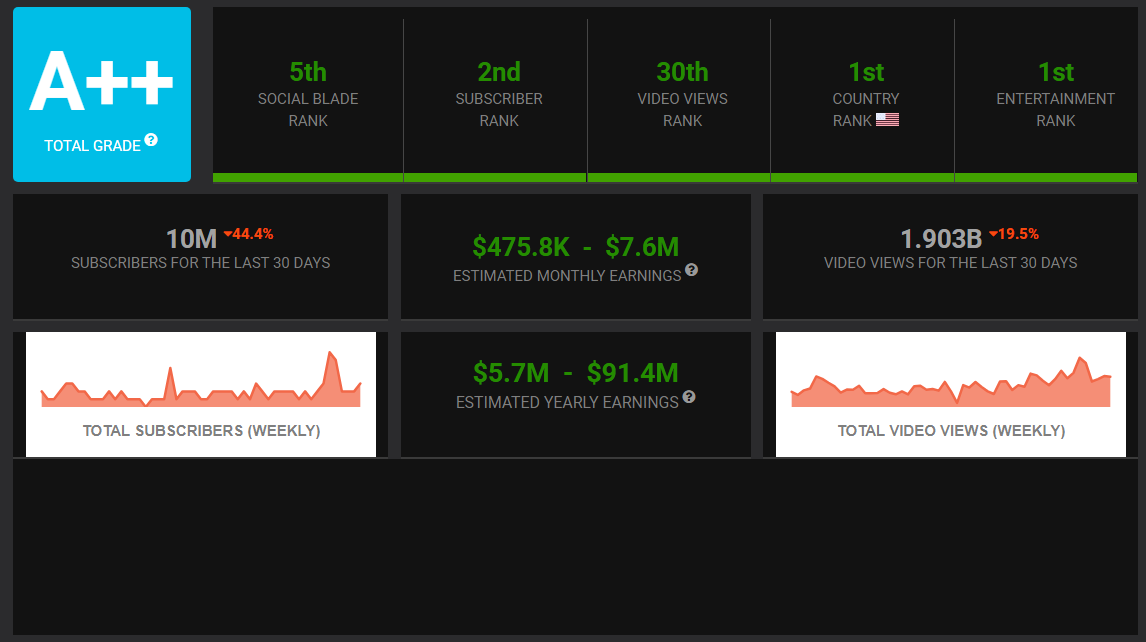This screenshot has height=642, width=1146.
Task: Click the $475.8K - $7.6M monthly earnings figure
Action: [x=575, y=246]
